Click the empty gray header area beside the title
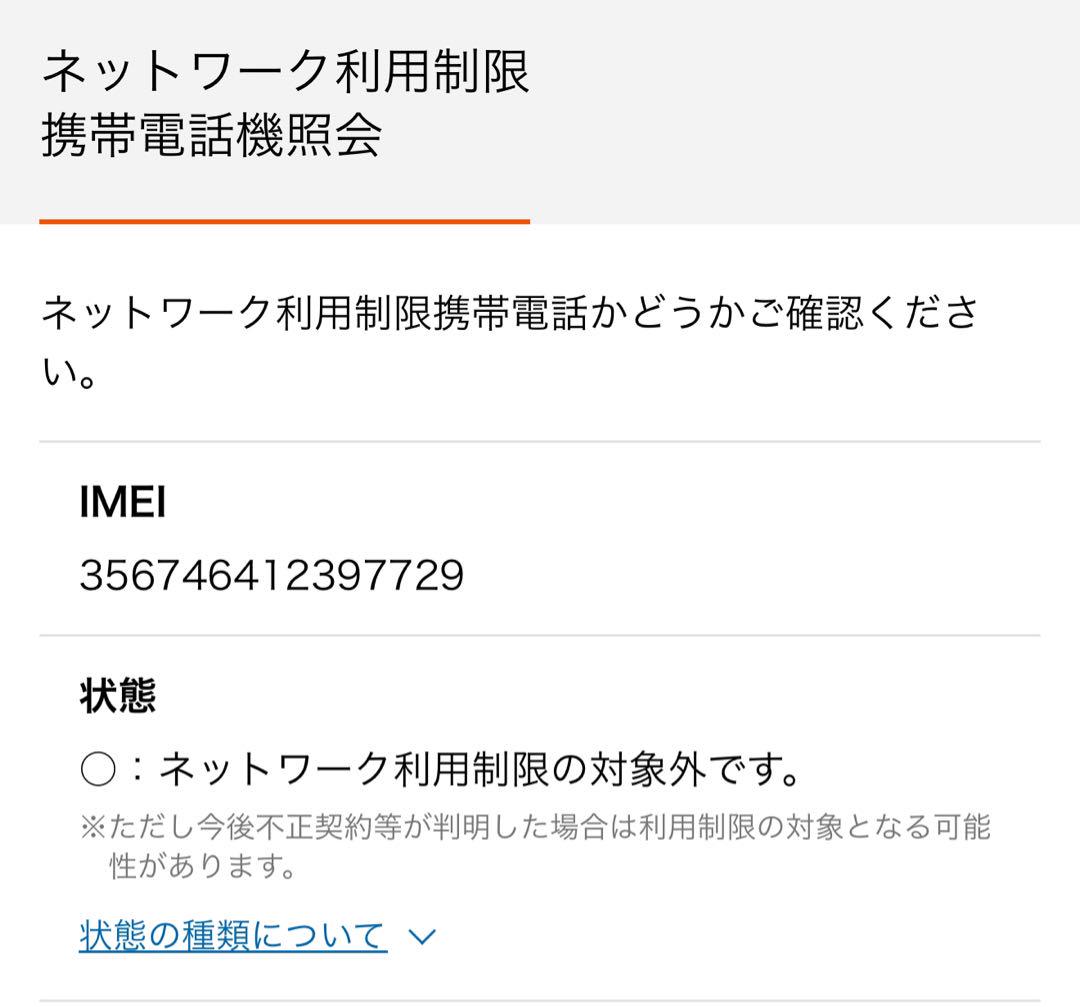The image size is (1080, 1007). [x=806, y=110]
